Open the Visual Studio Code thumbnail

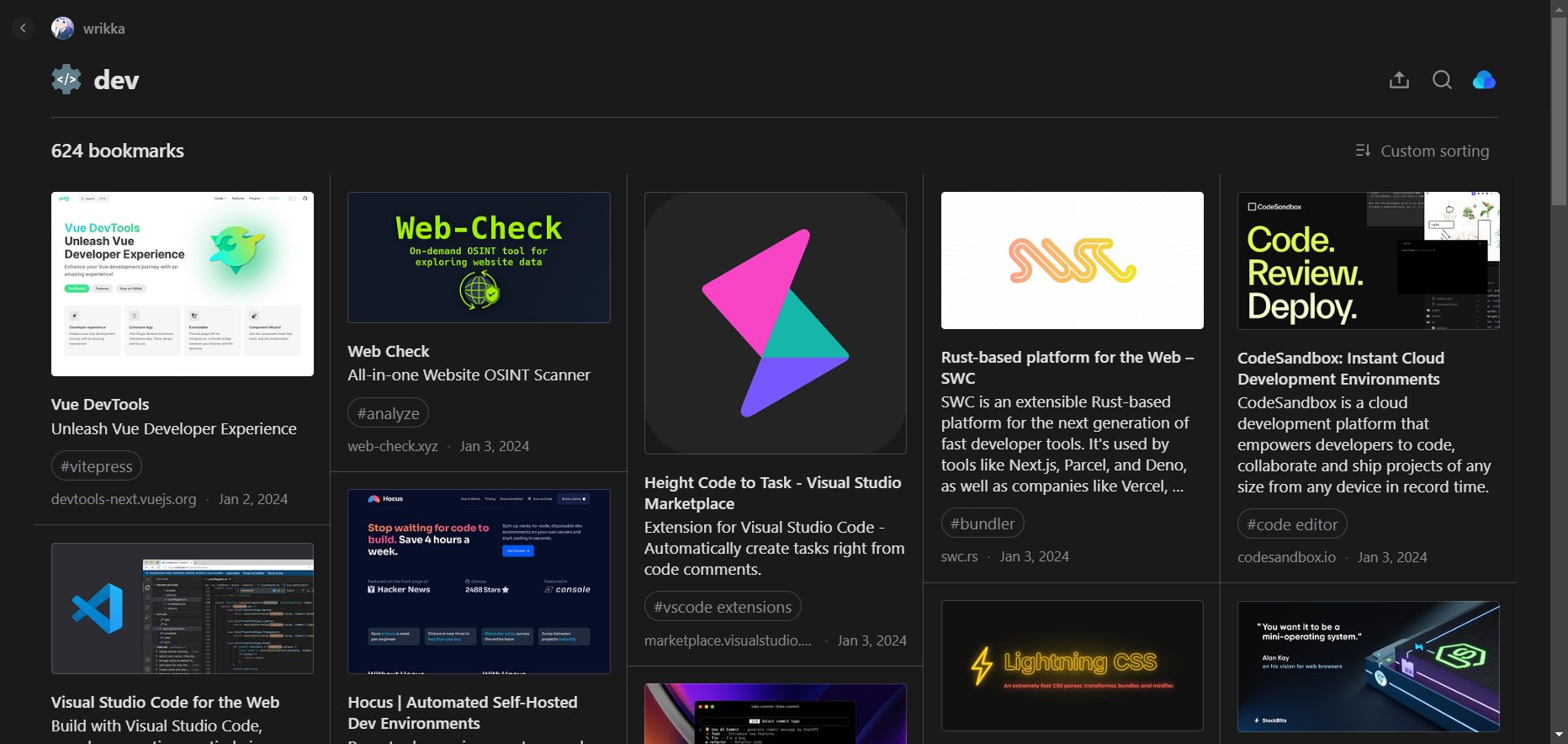(x=183, y=608)
